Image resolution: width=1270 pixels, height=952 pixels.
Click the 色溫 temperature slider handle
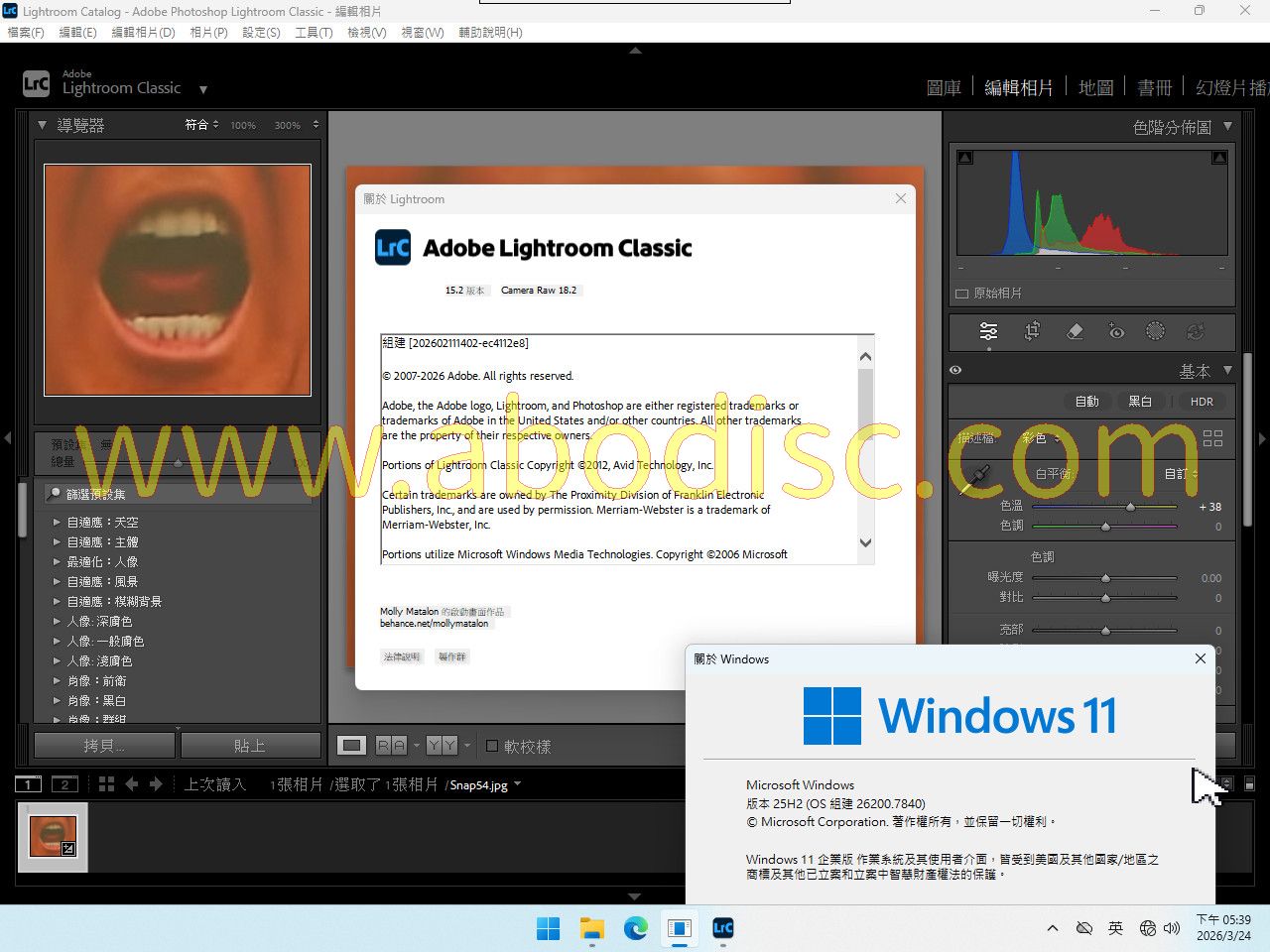(x=1130, y=507)
